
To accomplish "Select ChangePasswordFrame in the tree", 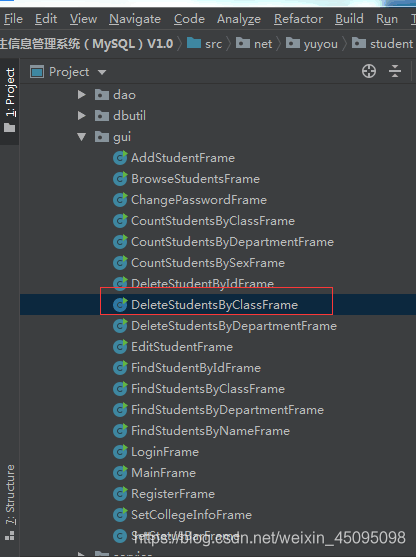I will click(199, 200).
